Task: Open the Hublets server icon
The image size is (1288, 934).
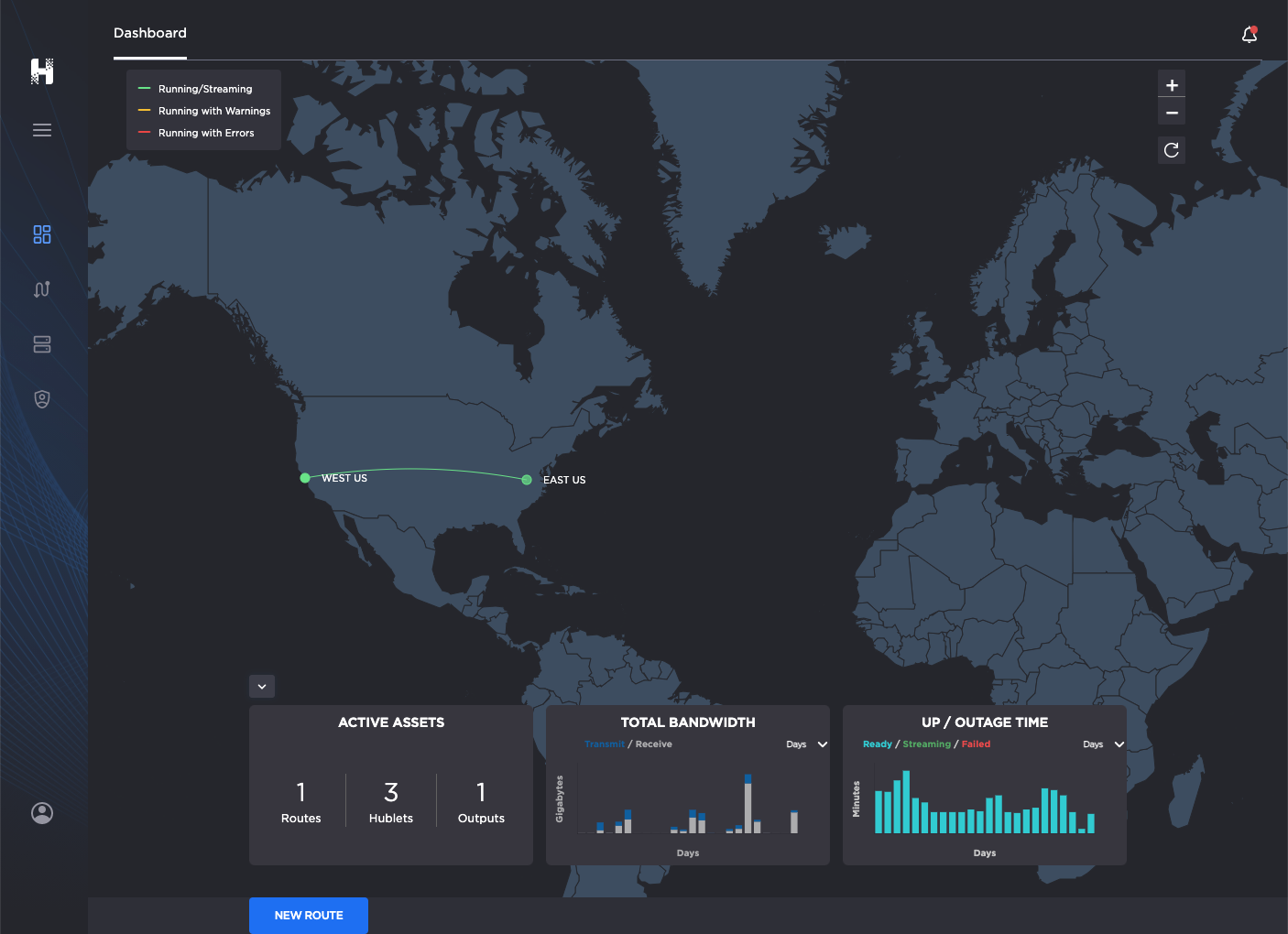Action: coord(42,344)
